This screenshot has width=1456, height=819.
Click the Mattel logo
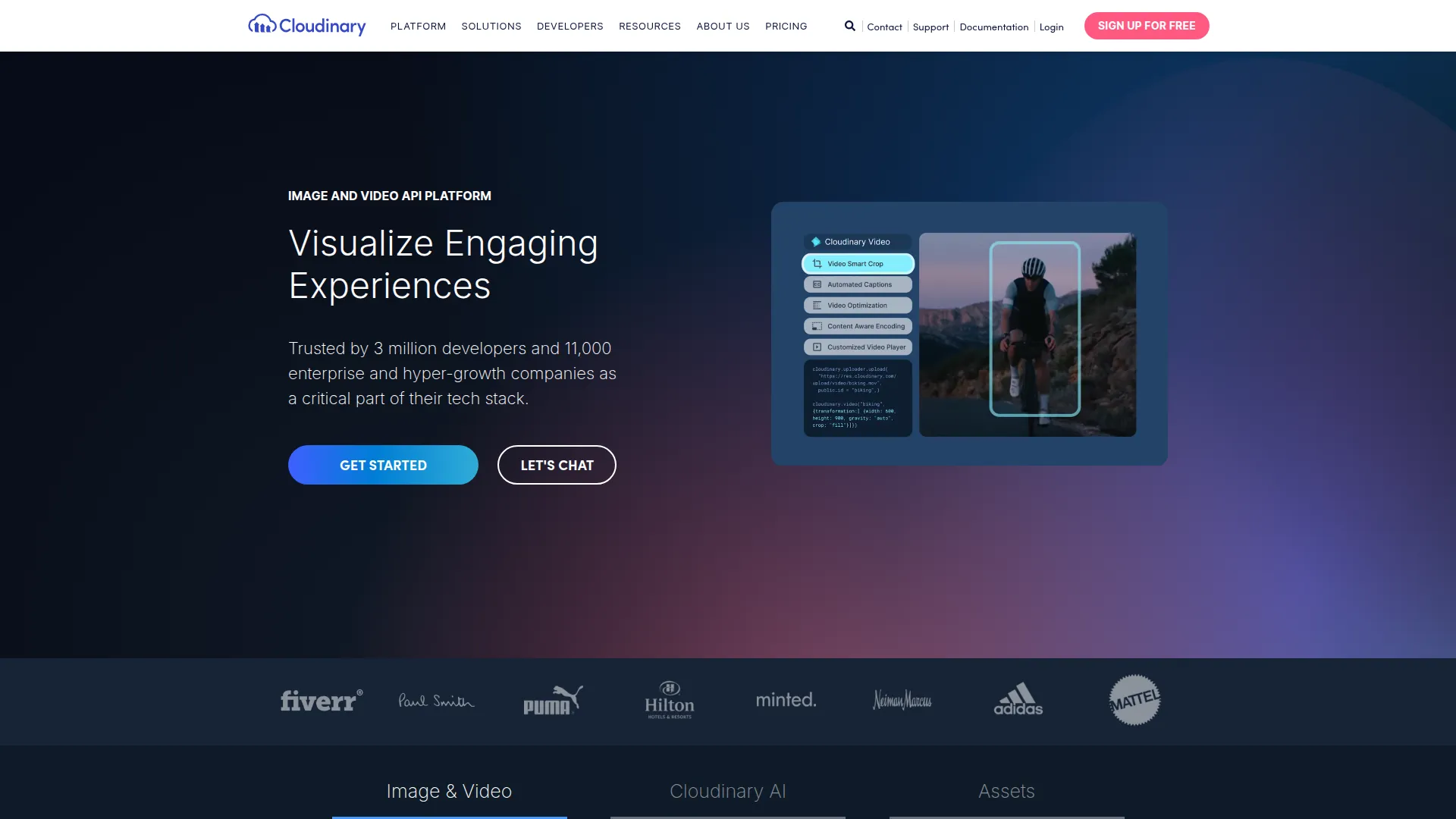1134,700
